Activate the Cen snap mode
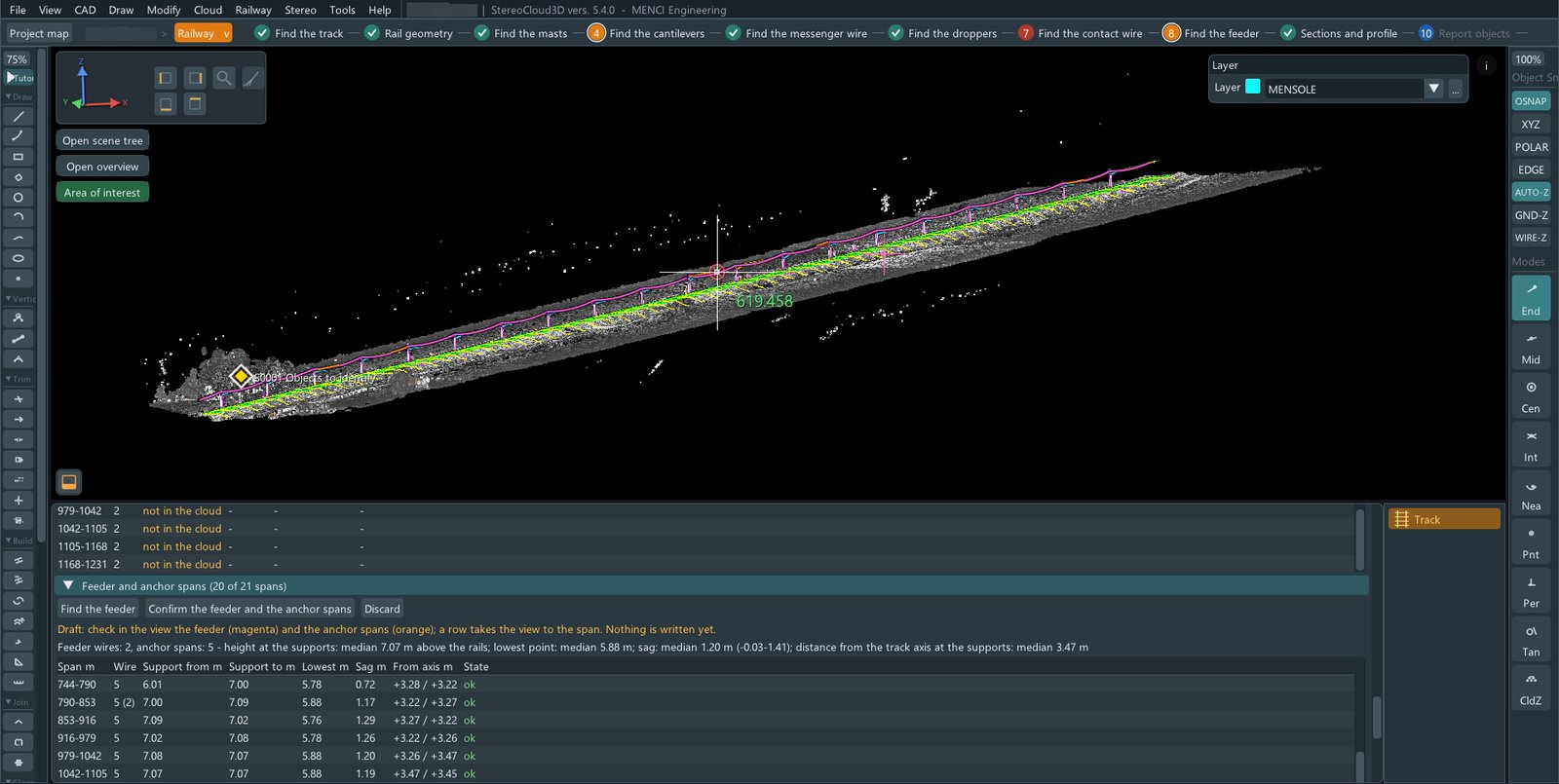Image resolution: width=1559 pixels, height=784 pixels. (1531, 395)
